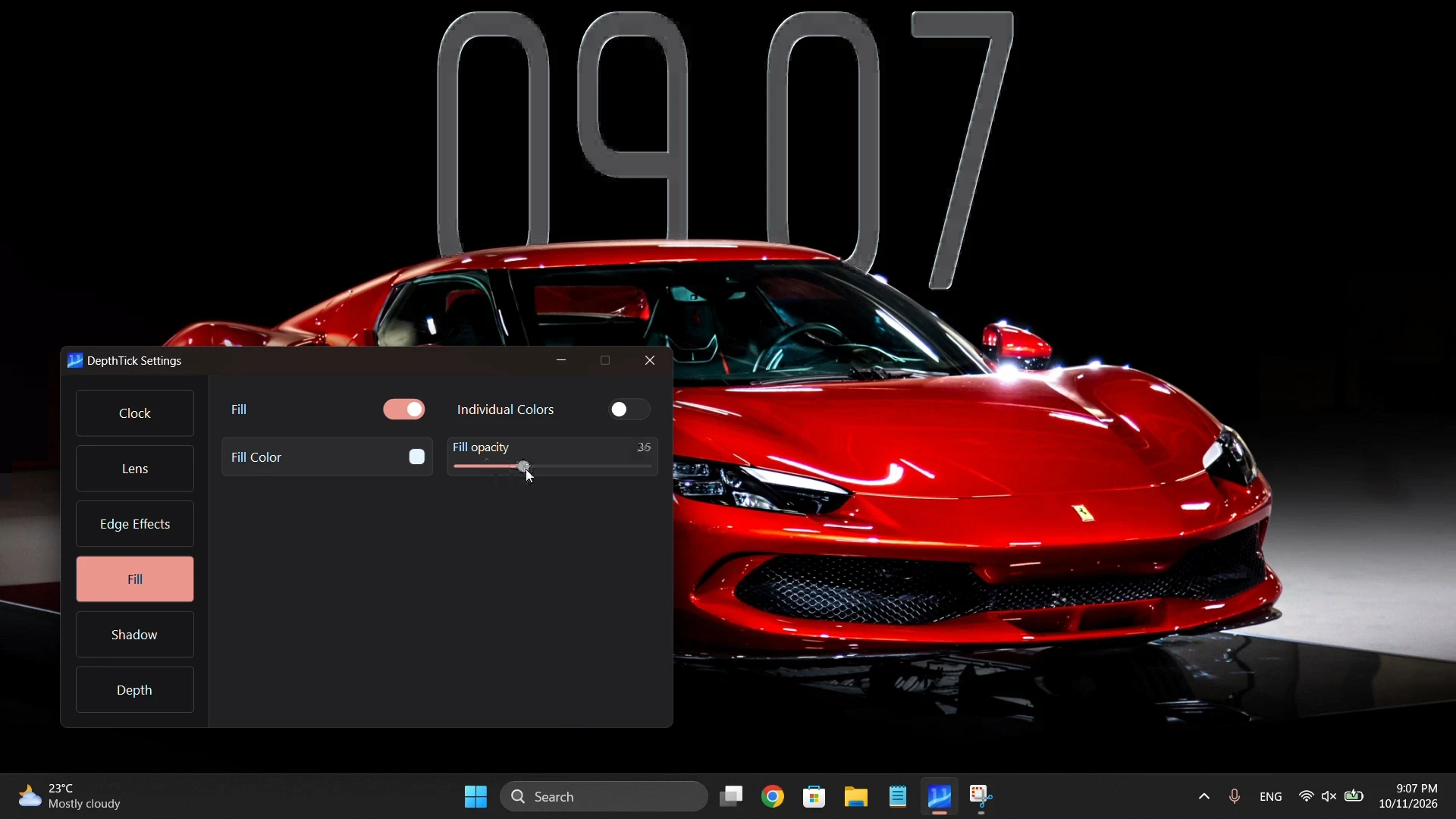The image size is (1456, 819).
Task: Open Snipping Tool from the taskbar
Action: [x=982, y=797]
